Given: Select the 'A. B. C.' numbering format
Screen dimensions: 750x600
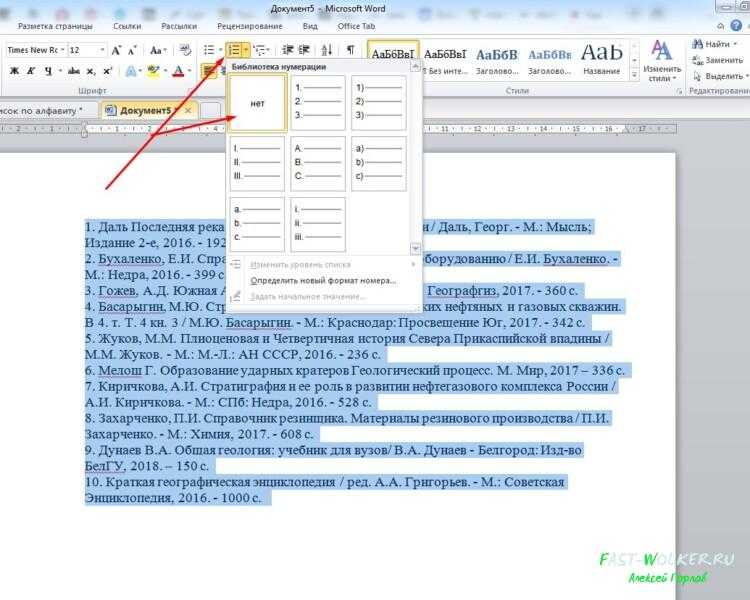Looking at the screenshot, I should [x=318, y=164].
